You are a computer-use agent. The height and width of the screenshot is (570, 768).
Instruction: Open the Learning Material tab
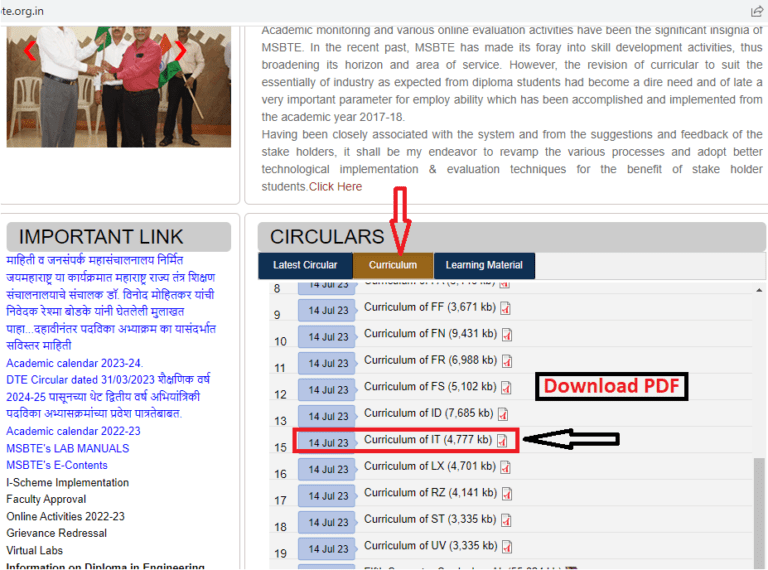pos(484,265)
